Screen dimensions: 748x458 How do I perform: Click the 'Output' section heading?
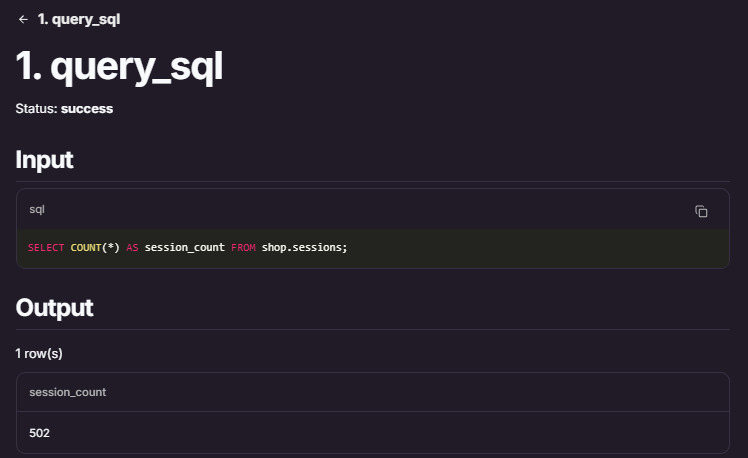pos(54,308)
